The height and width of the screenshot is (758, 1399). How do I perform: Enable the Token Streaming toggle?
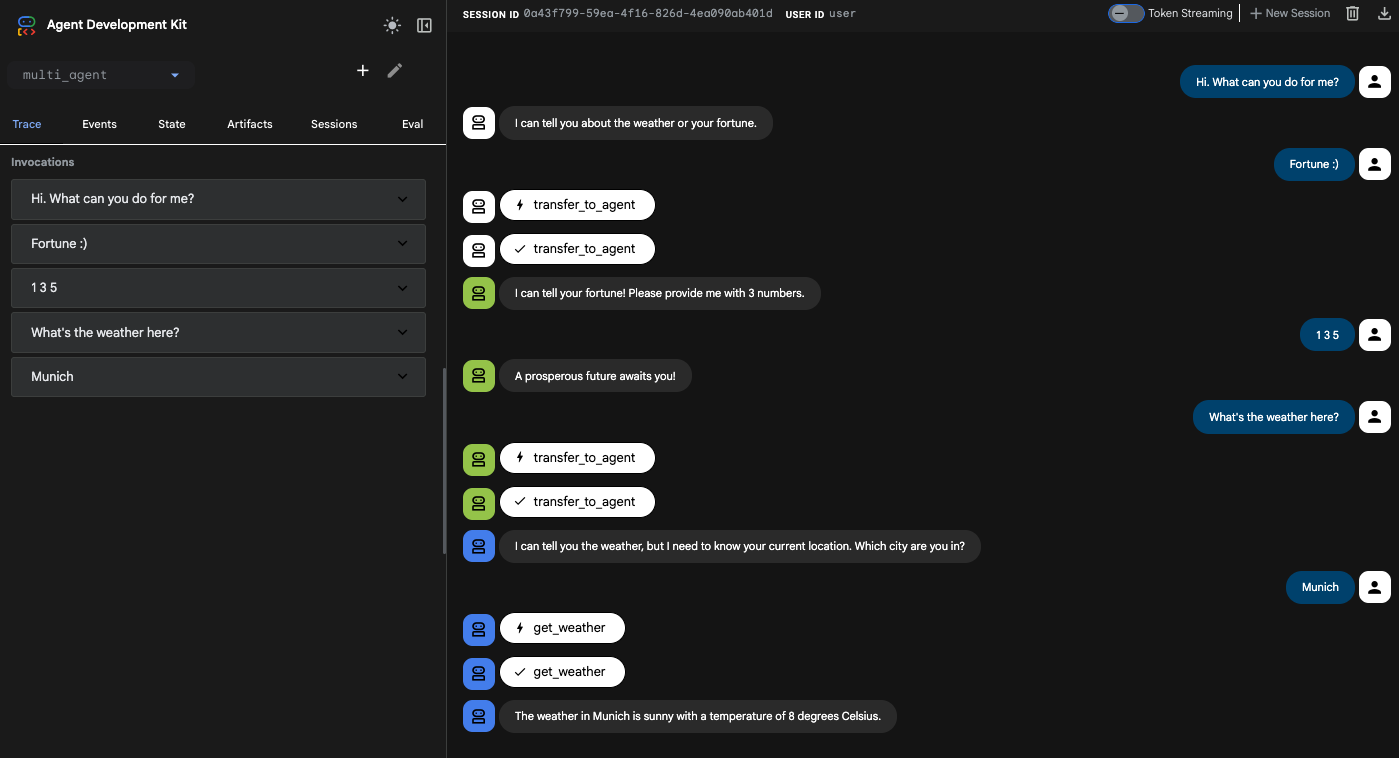click(x=1125, y=13)
